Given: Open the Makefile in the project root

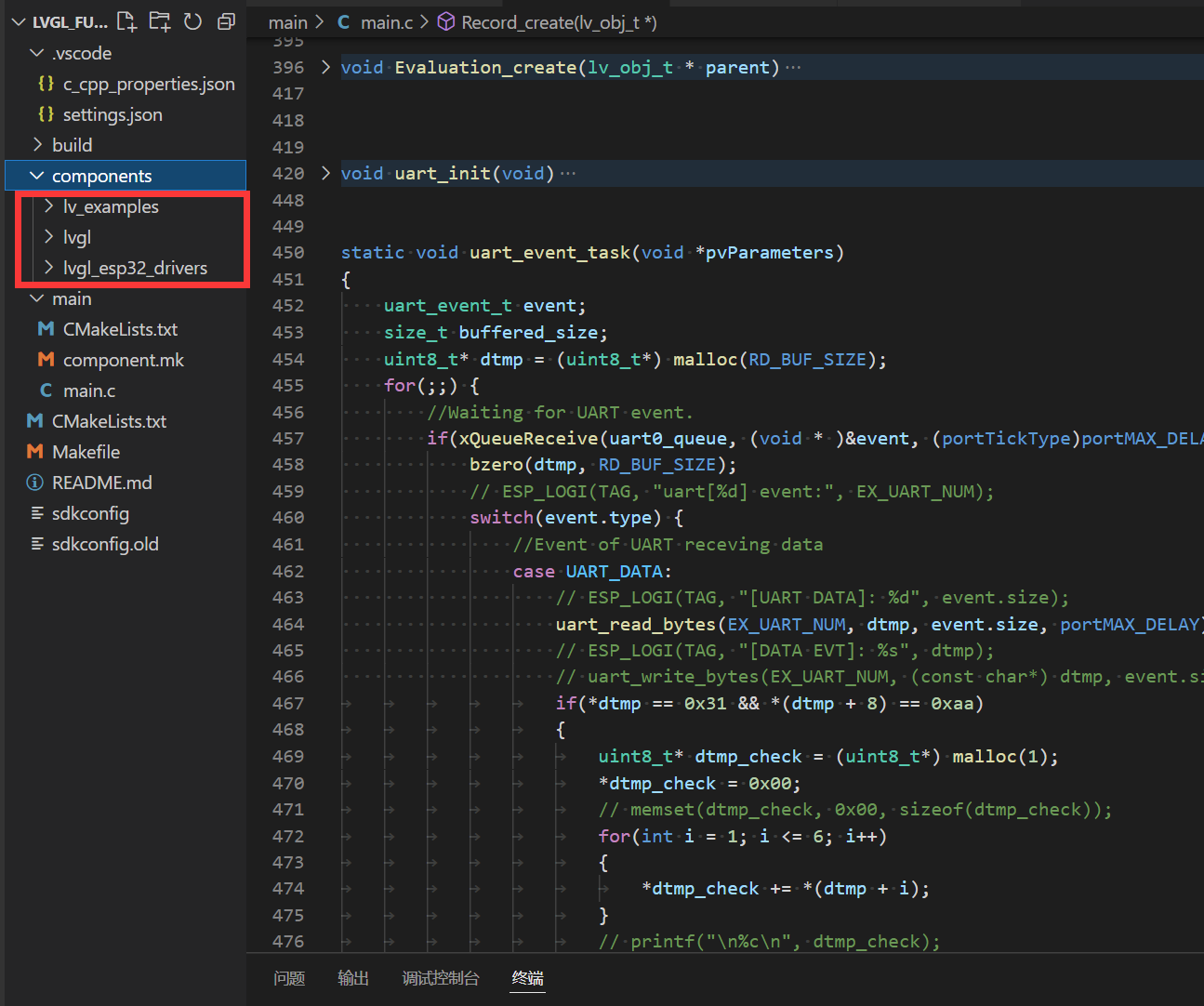Looking at the screenshot, I should [86, 452].
